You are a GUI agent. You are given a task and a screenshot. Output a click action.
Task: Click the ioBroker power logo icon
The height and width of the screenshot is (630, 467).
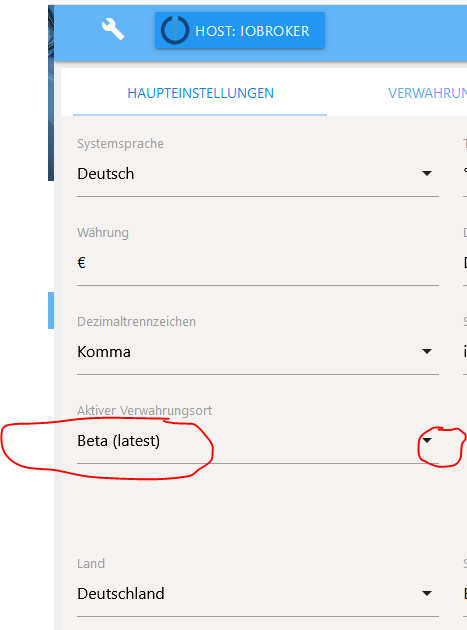[175, 31]
